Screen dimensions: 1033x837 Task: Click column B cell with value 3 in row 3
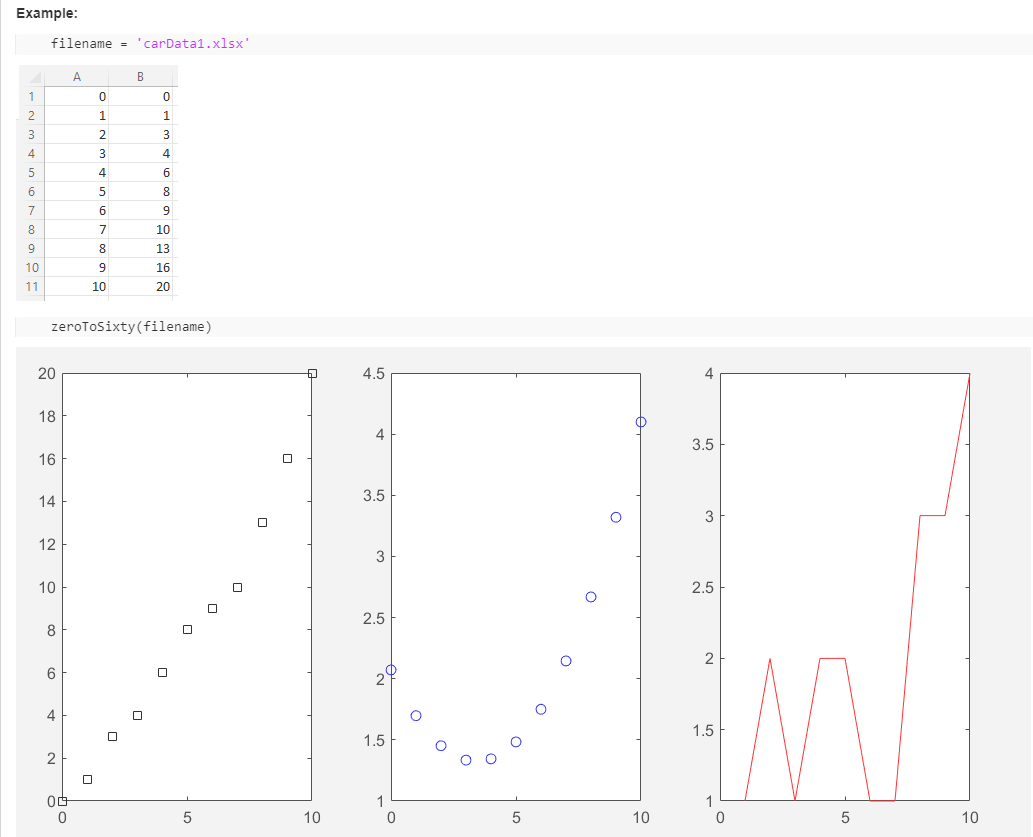141,134
